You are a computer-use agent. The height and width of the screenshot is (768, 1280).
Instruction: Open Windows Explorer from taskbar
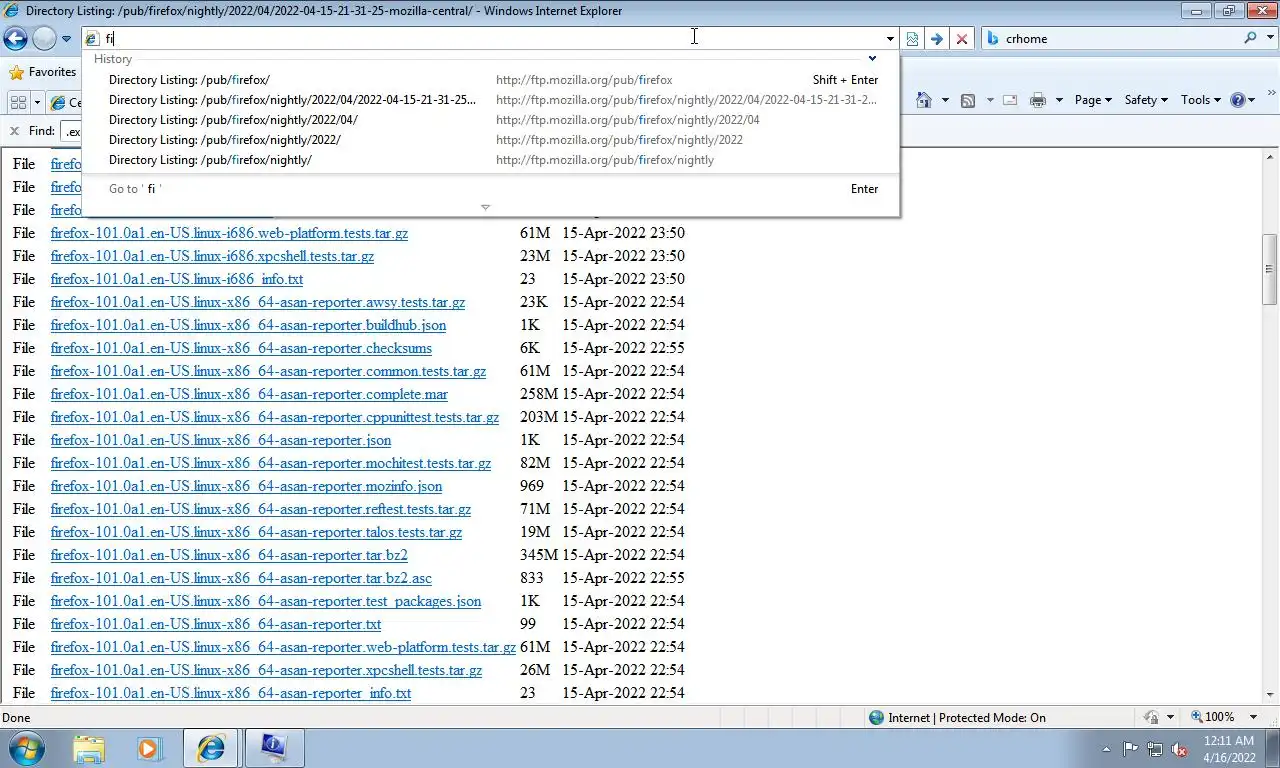pos(89,748)
